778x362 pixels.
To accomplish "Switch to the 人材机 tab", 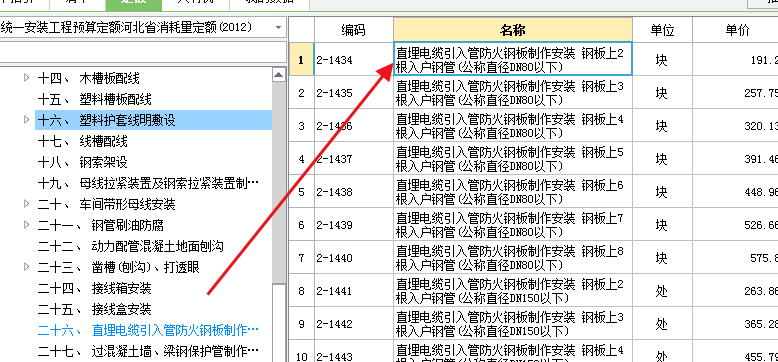I will tap(195, 4).
